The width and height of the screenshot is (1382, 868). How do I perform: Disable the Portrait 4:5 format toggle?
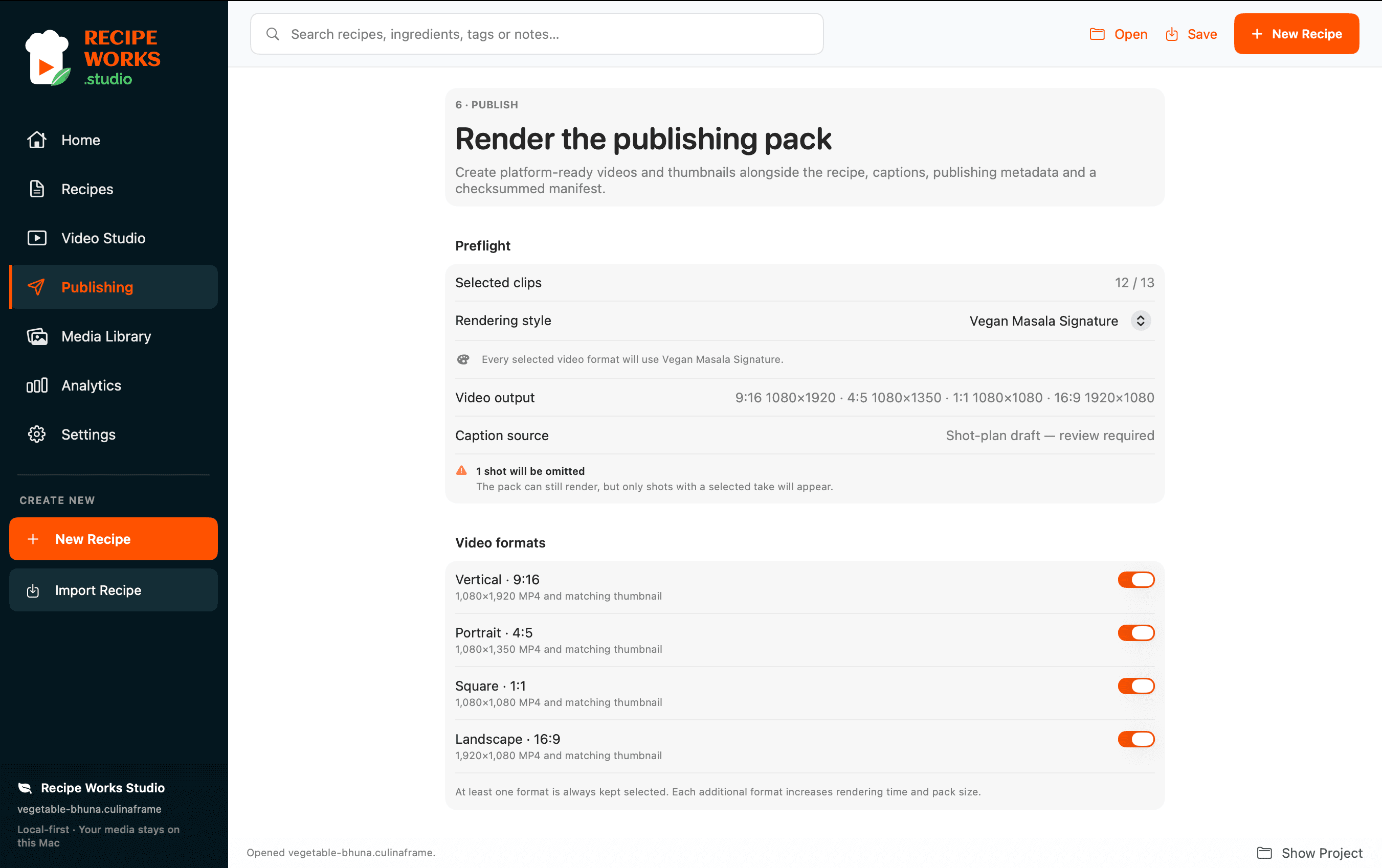point(1136,633)
